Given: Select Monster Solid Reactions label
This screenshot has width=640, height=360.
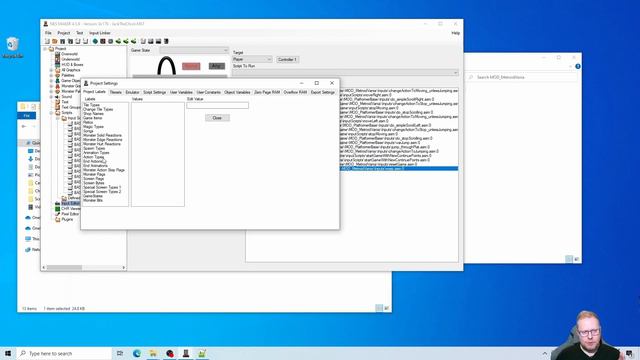Looking at the screenshot, I should [x=102, y=135].
